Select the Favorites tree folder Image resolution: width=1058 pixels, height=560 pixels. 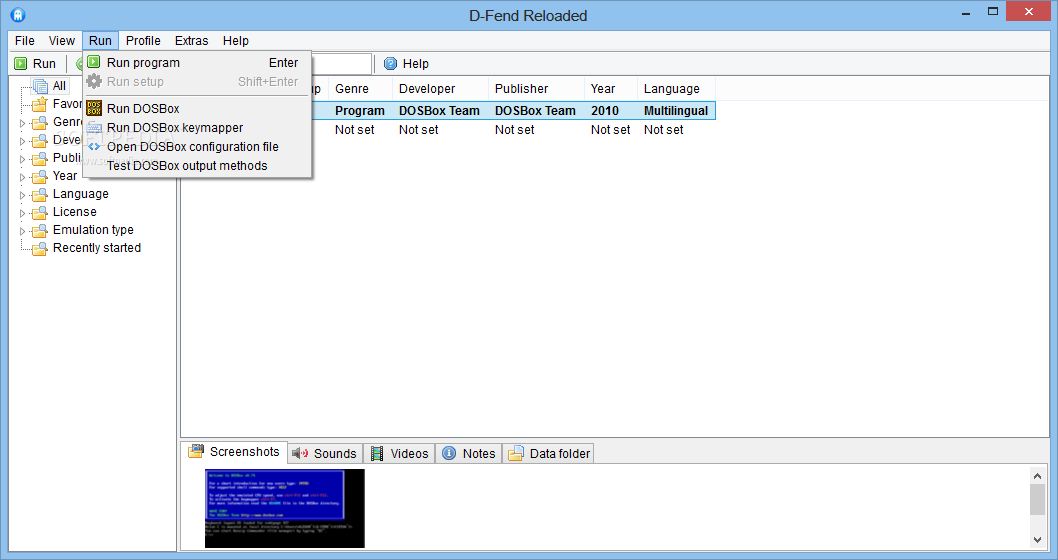(x=67, y=104)
